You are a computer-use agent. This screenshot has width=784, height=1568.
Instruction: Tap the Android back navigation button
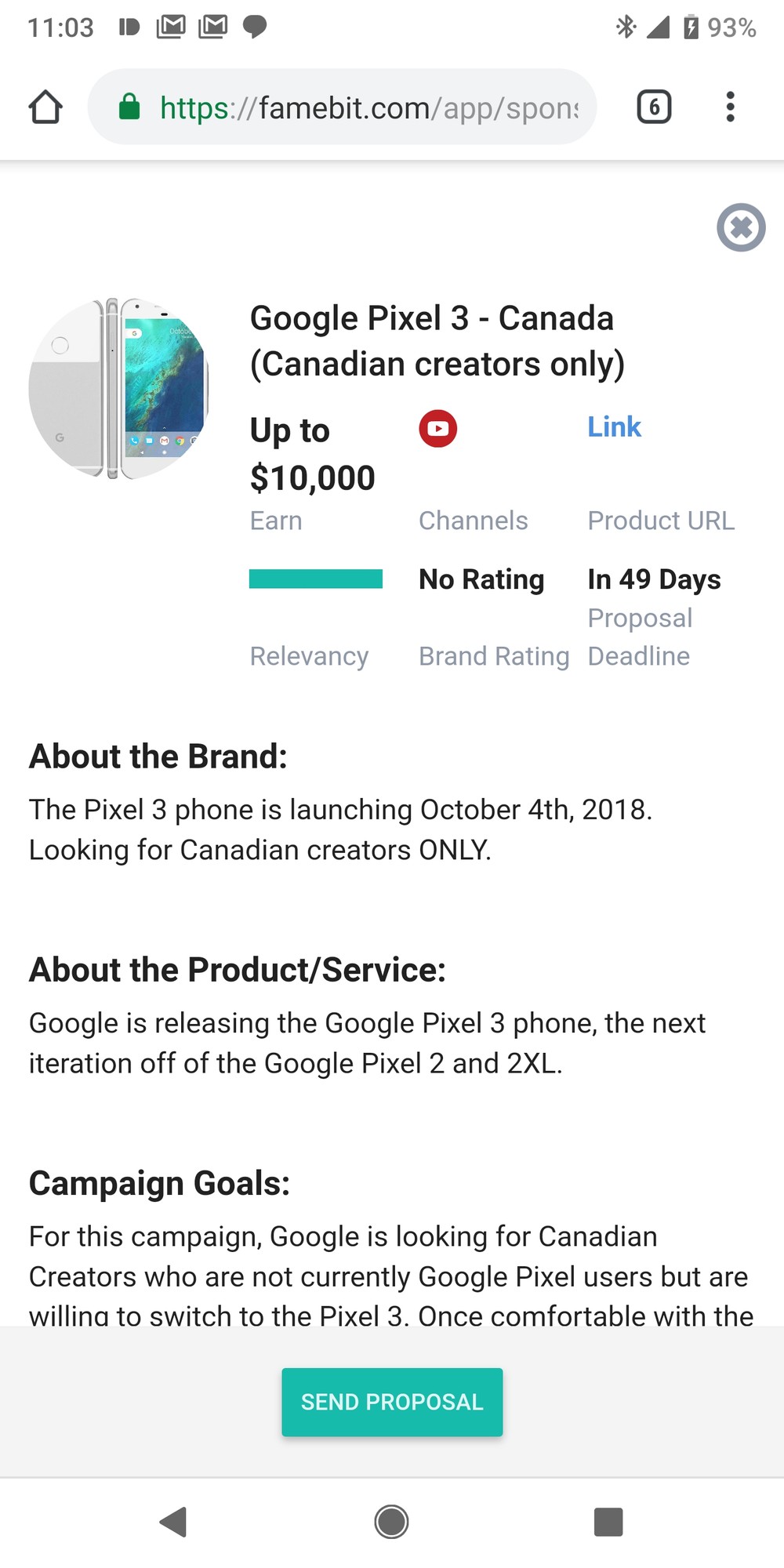tap(173, 1522)
